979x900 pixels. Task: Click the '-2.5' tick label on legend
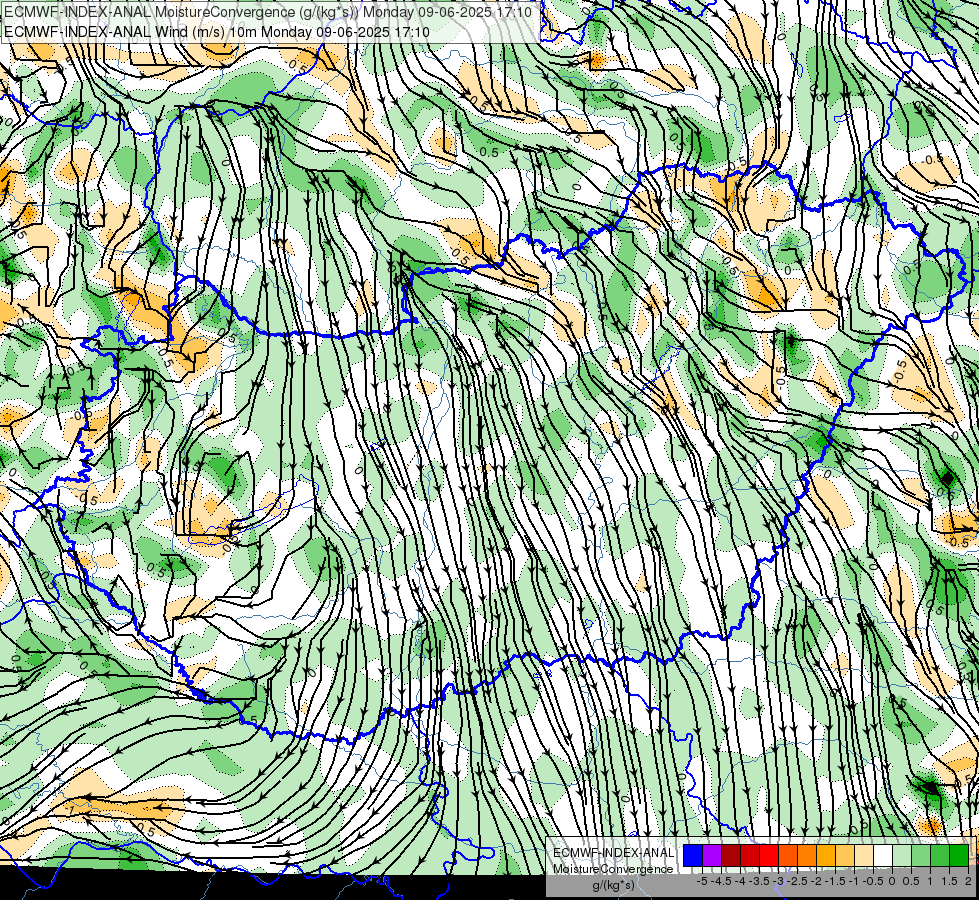click(x=797, y=881)
